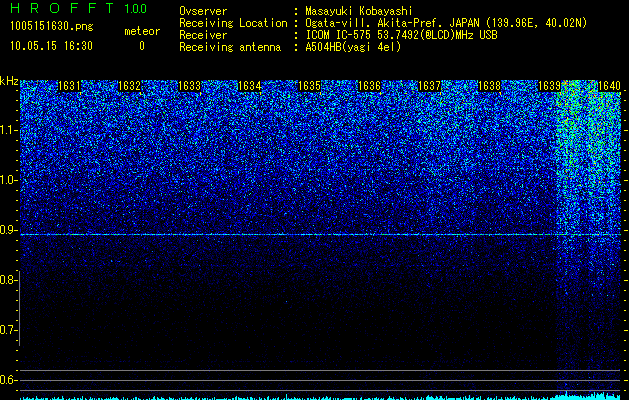Click the 1638 time marker
629x400 pixels.
coord(490,86)
